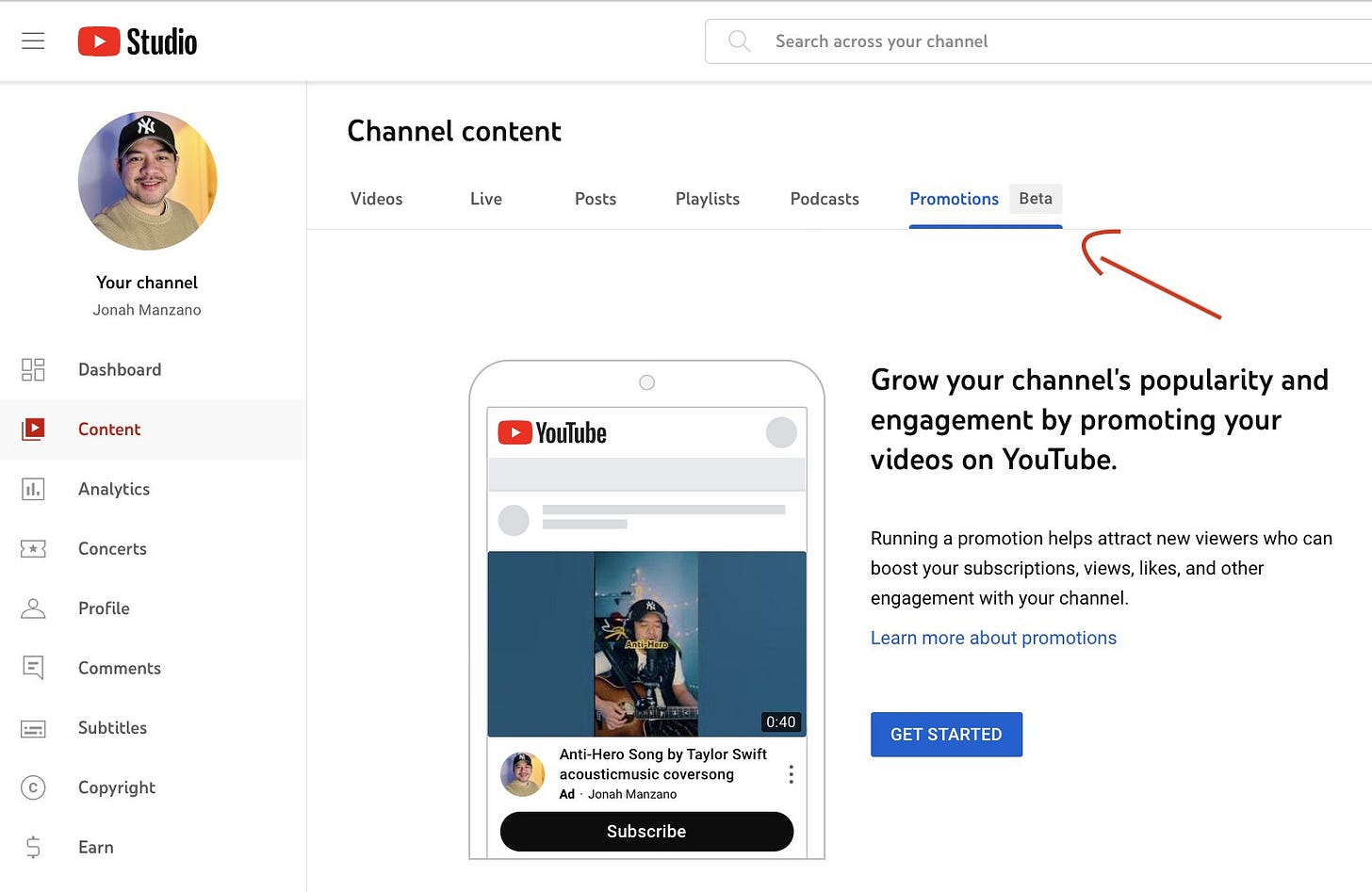Click the GET STARTED button
The height and width of the screenshot is (892, 1372).
click(x=946, y=735)
